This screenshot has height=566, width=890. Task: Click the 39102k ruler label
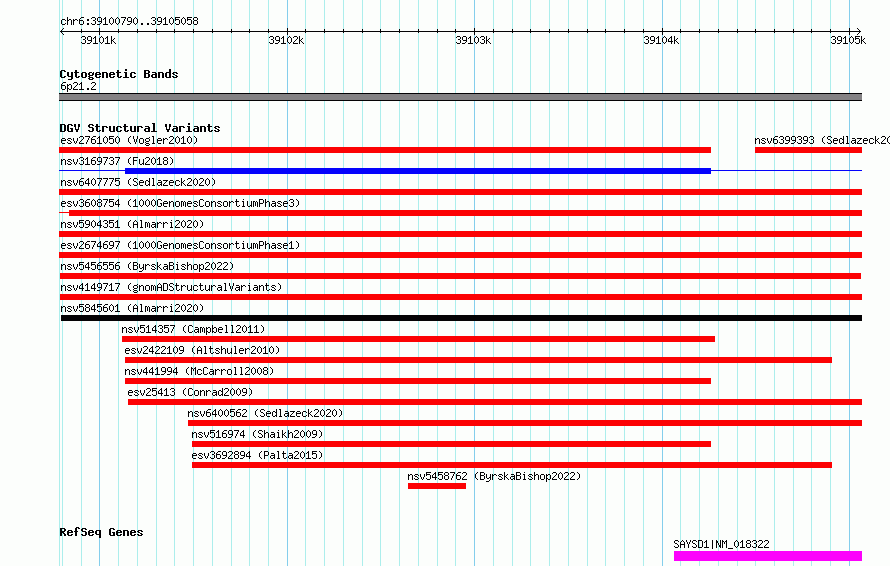click(x=286, y=40)
